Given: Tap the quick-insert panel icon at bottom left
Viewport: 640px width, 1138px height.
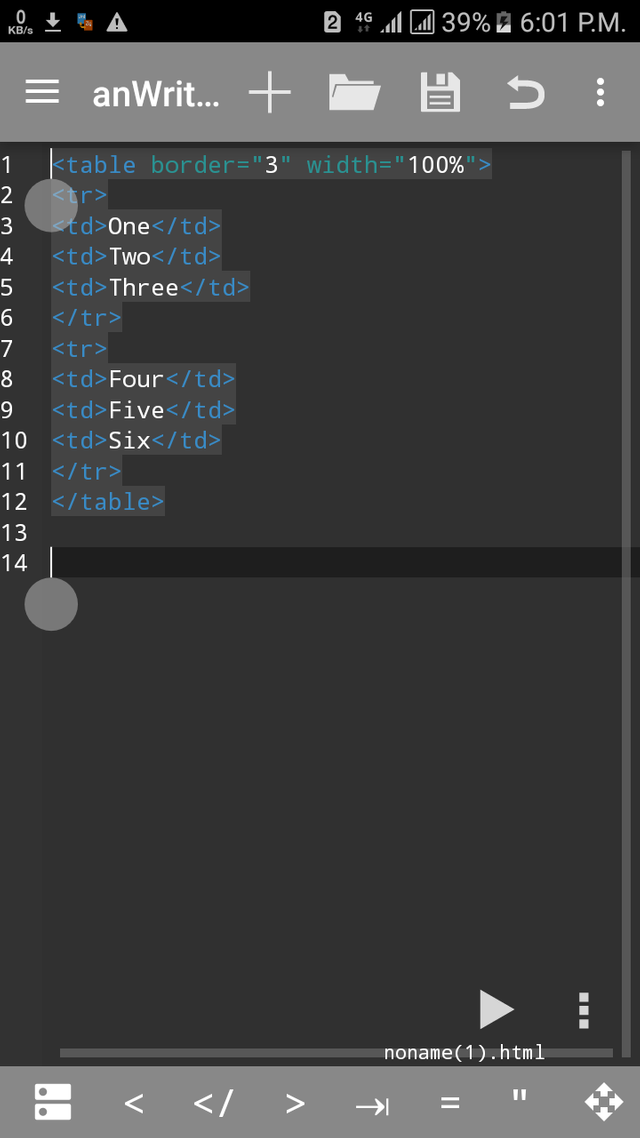Looking at the screenshot, I should point(52,1102).
